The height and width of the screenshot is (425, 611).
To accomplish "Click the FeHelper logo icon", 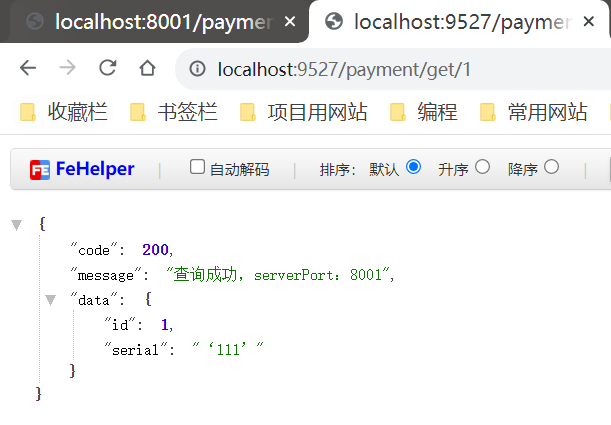I will [40, 170].
